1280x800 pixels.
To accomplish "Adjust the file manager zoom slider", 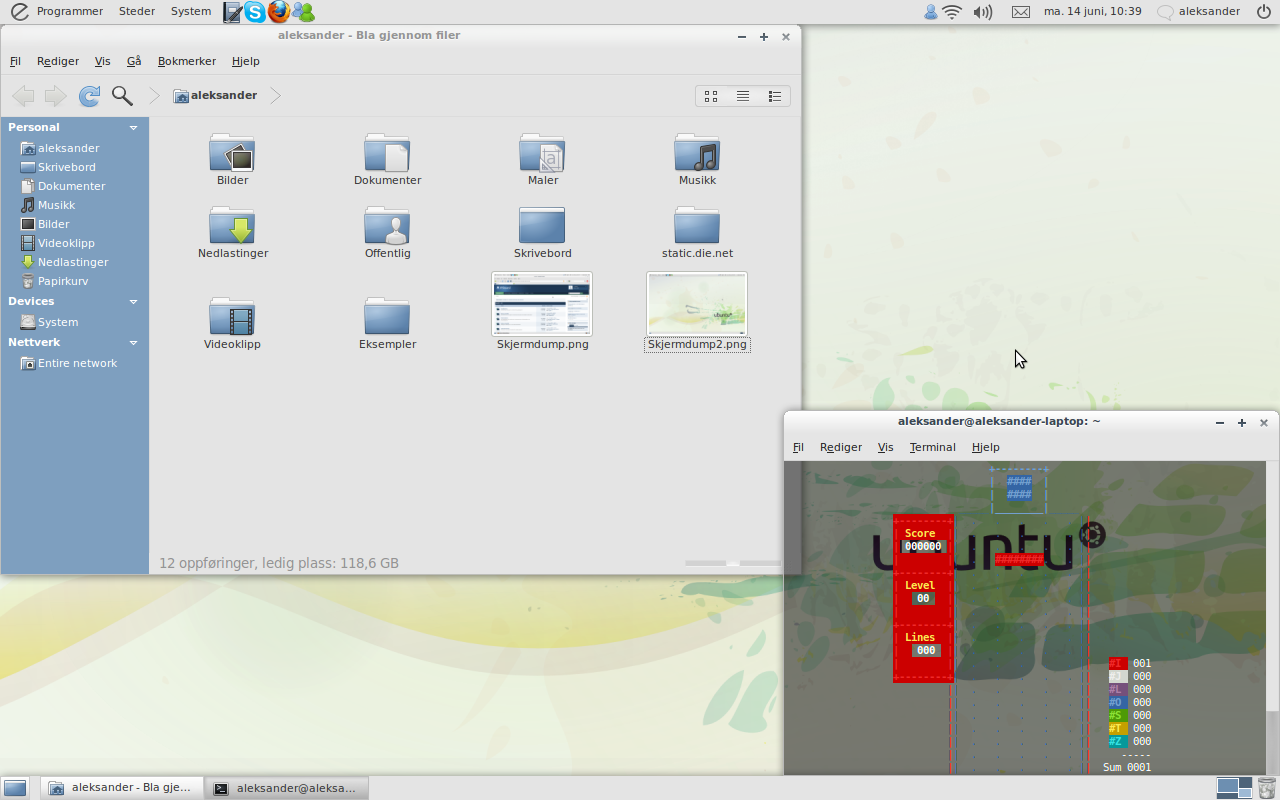I will click(x=733, y=563).
